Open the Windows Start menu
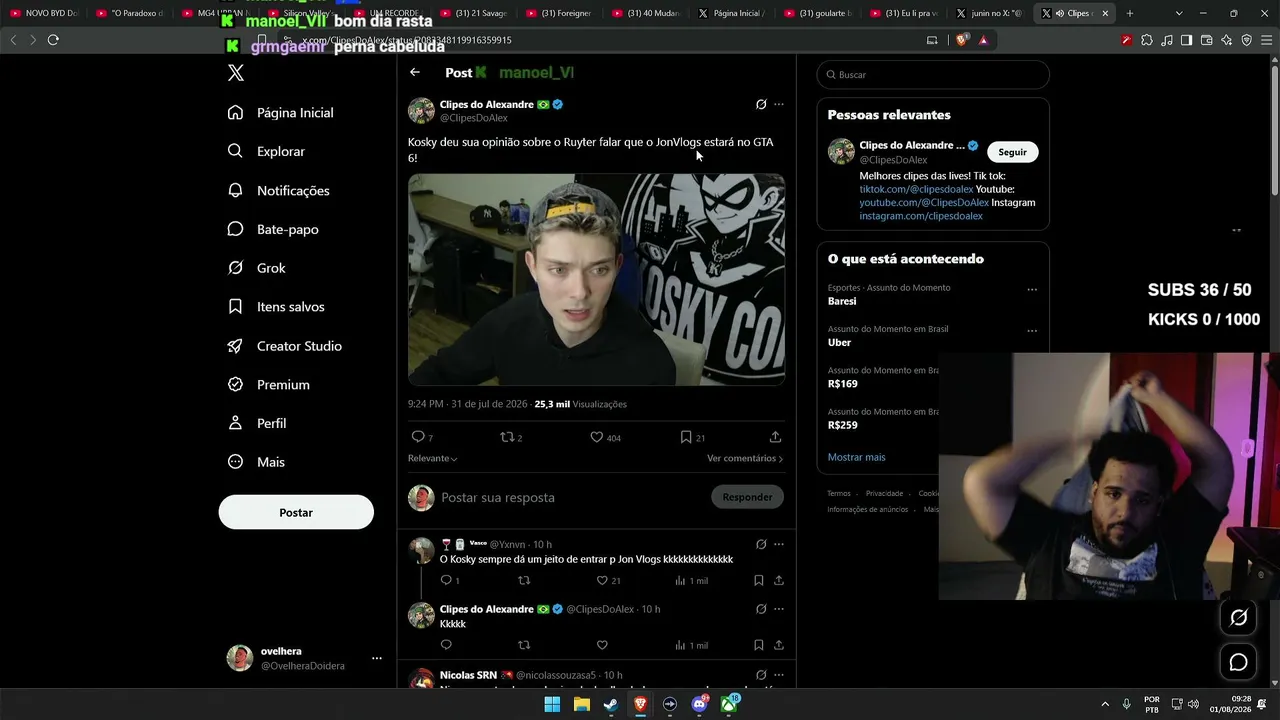1280x720 pixels. pos(552,704)
